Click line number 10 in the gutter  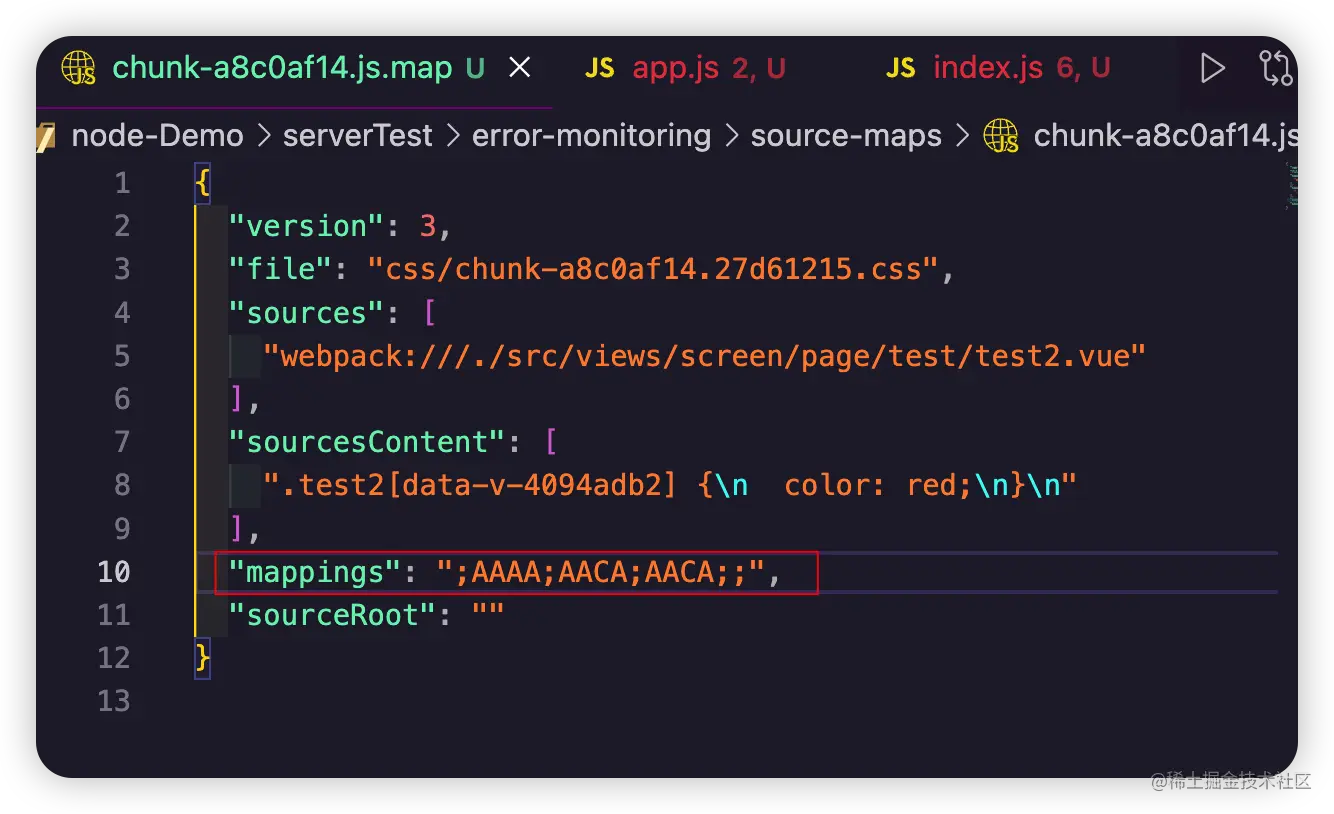tap(114, 572)
